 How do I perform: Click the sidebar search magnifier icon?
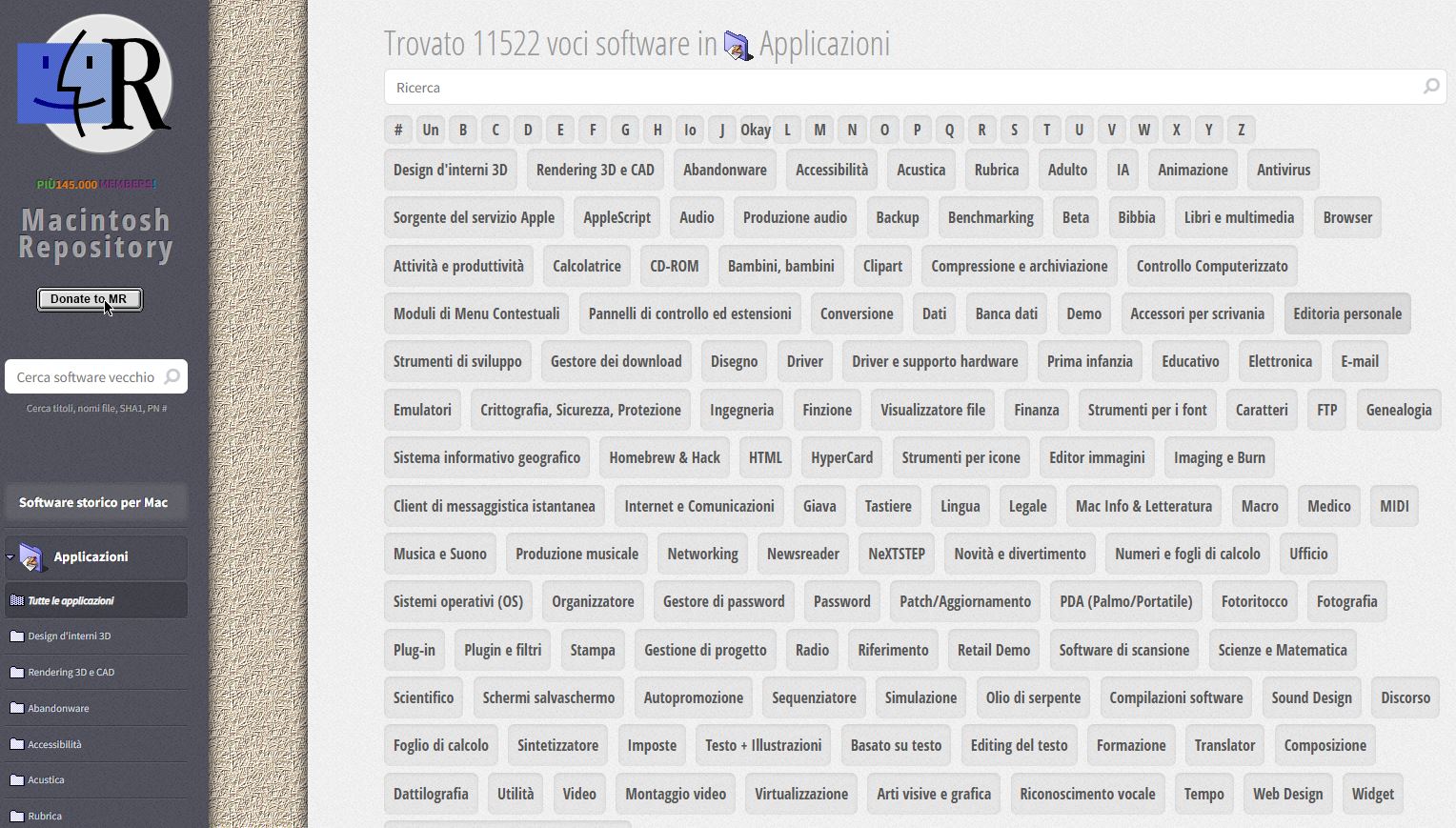click(172, 376)
